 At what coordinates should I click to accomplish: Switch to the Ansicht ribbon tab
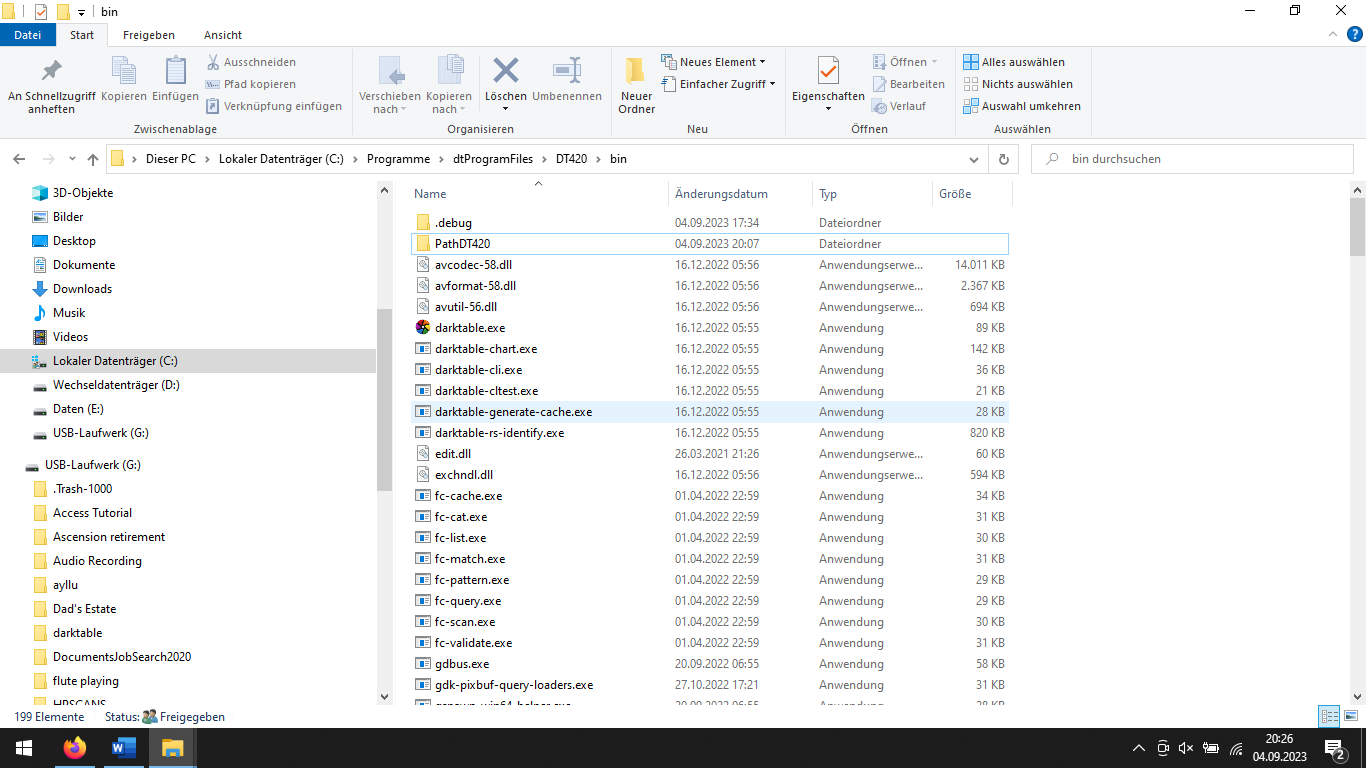tap(223, 35)
